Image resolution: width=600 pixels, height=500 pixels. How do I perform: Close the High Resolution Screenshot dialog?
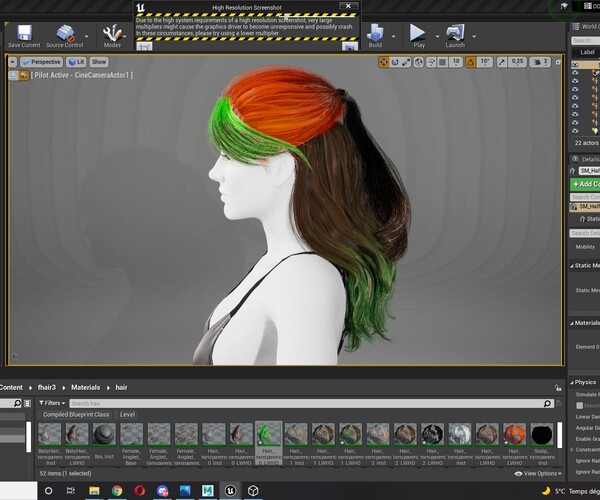[x=348, y=6]
